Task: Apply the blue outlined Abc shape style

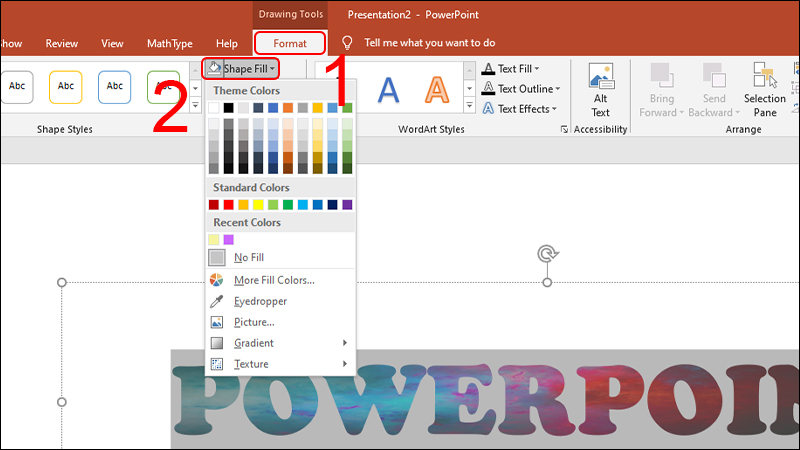Action: tap(114, 86)
